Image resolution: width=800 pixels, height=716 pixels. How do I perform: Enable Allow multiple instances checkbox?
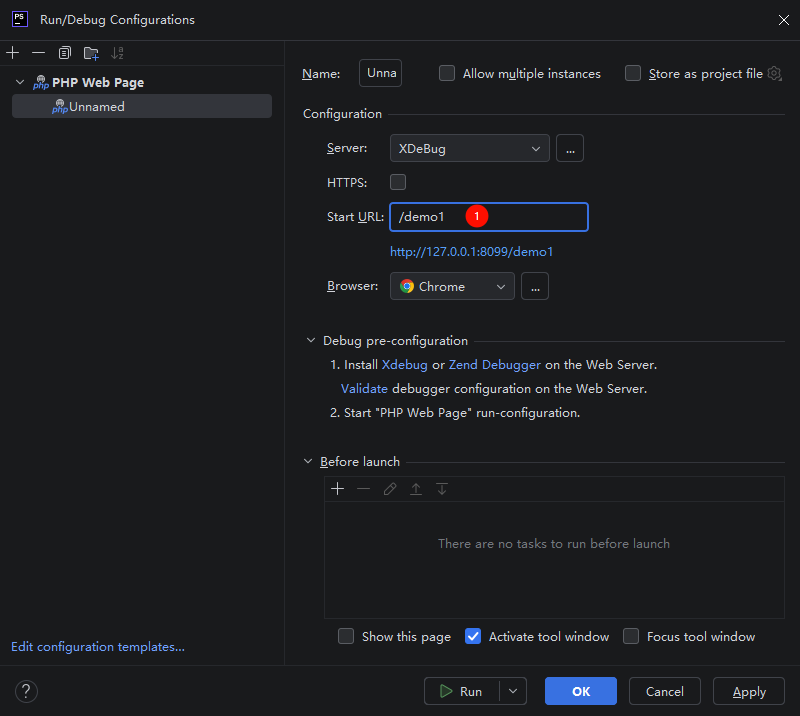[447, 73]
